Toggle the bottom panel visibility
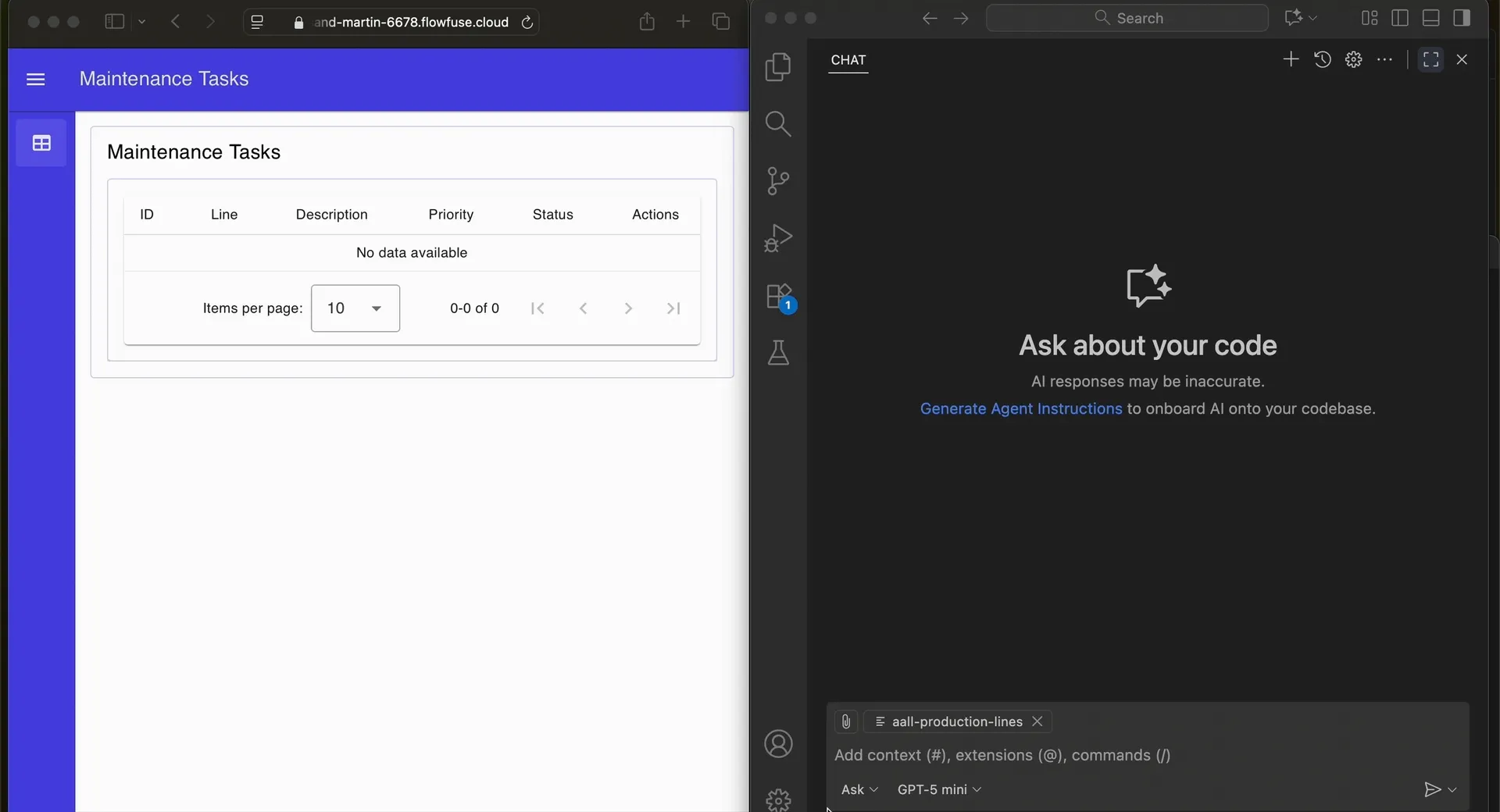This screenshot has height=812, width=1500. coord(1430,18)
